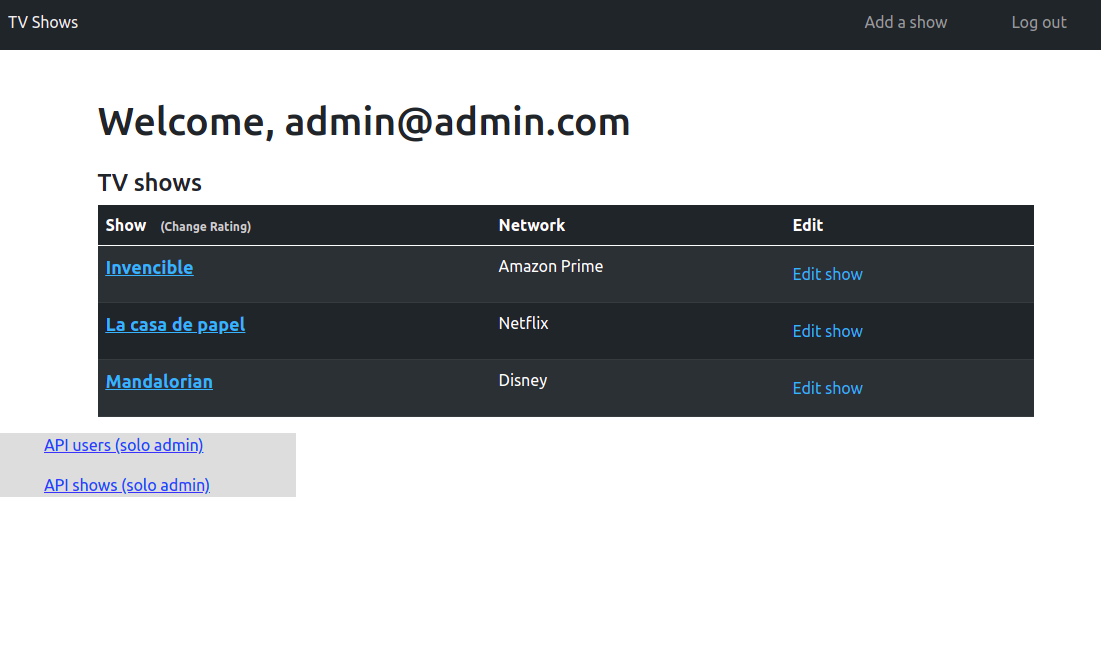
Task: Click the Welcome, admin@admin.com heading
Action: coord(364,122)
